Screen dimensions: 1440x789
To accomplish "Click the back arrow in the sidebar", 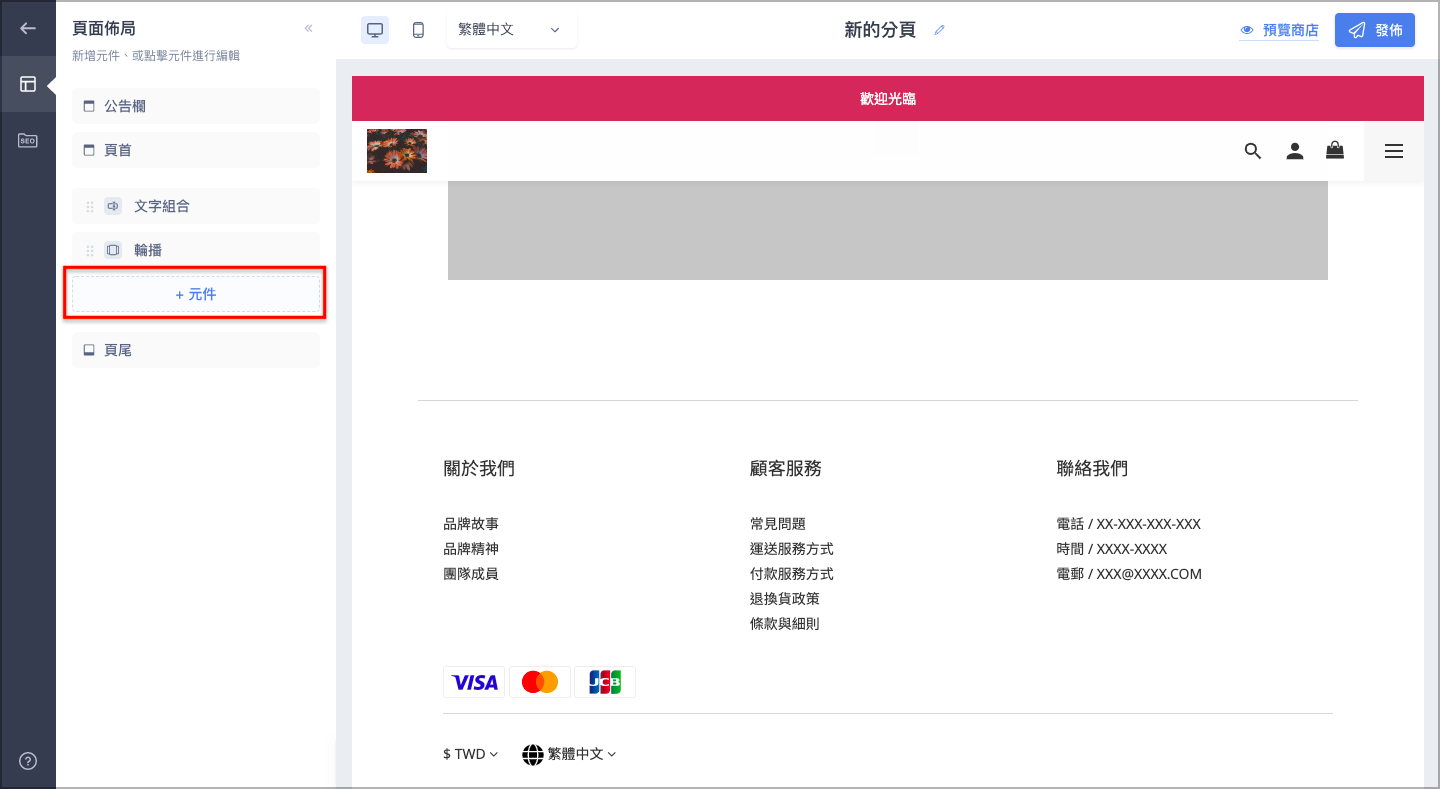I will (x=27, y=28).
